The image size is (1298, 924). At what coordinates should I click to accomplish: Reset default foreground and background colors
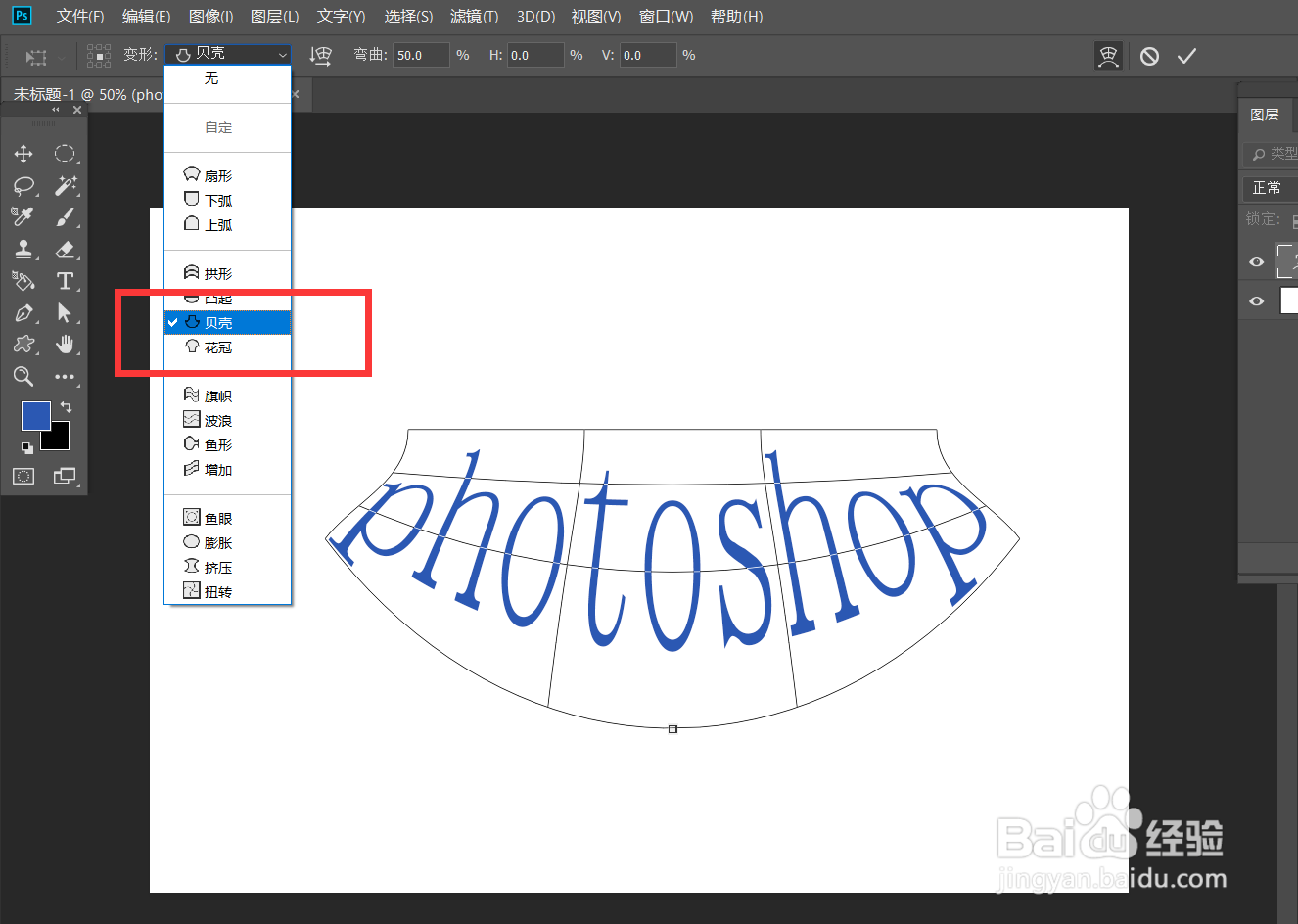27,447
